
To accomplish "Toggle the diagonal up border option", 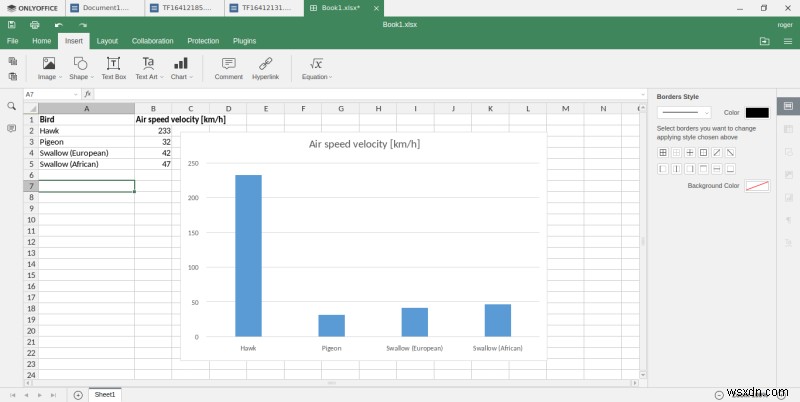I will [x=717, y=153].
